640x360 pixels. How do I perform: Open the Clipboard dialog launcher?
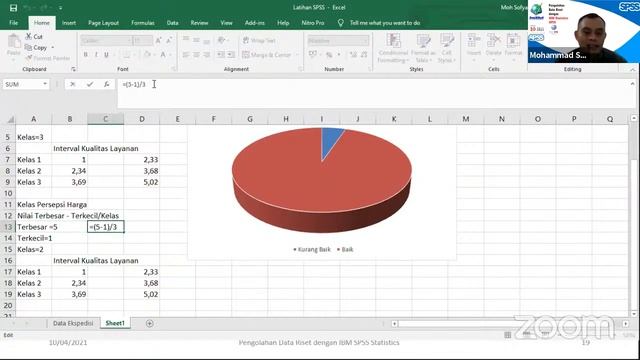point(73,69)
